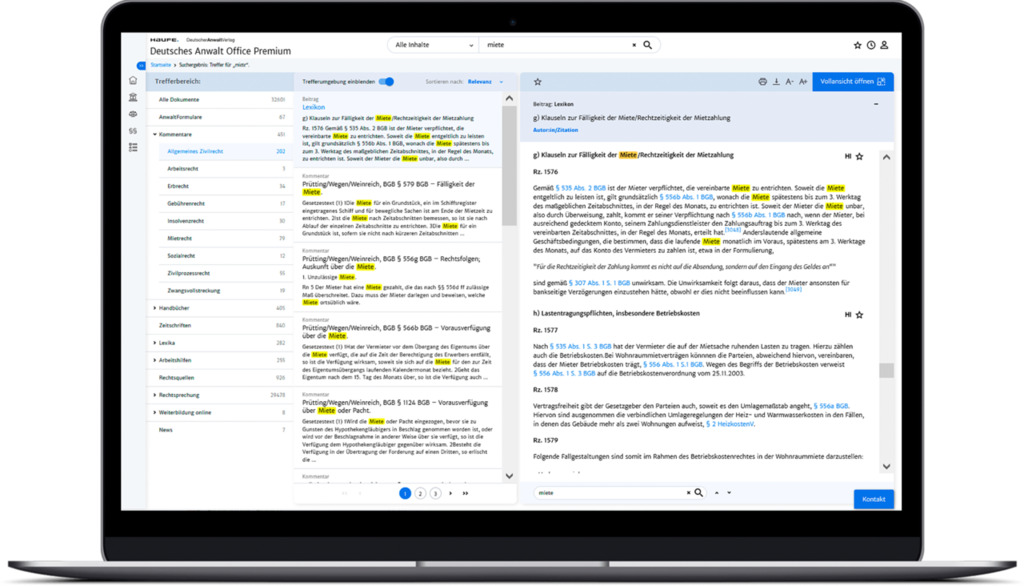Open Startseite breadcrumb link
This screenshot has height=586, width=1024.
161,65
